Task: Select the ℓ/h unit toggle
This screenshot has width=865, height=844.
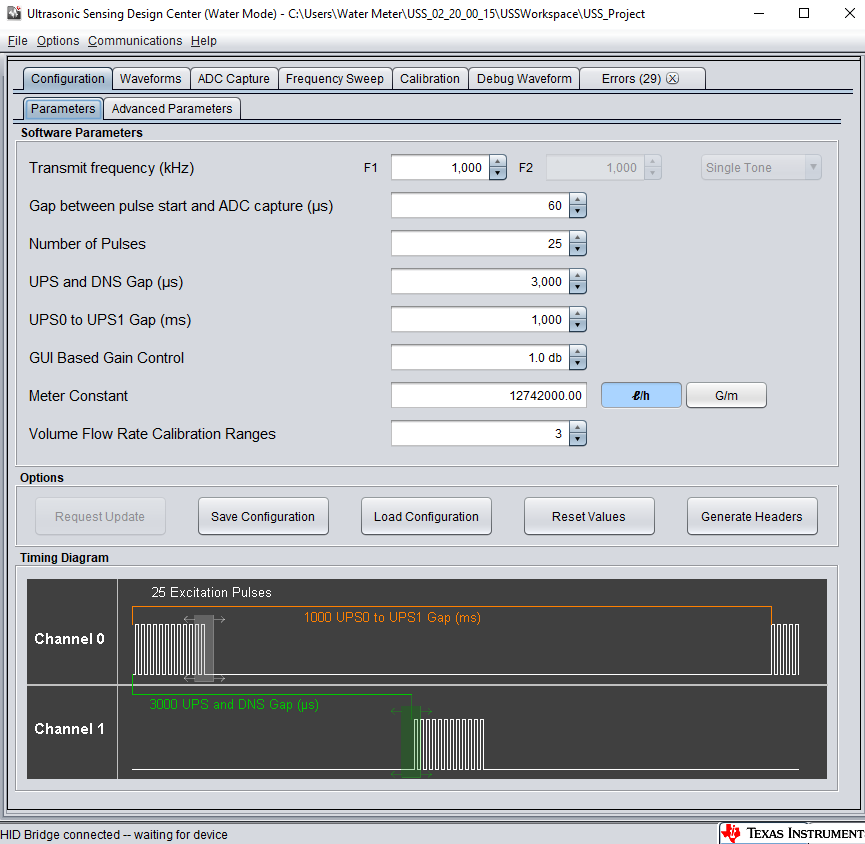Action: pyautogui.click(x=641, y=396)
